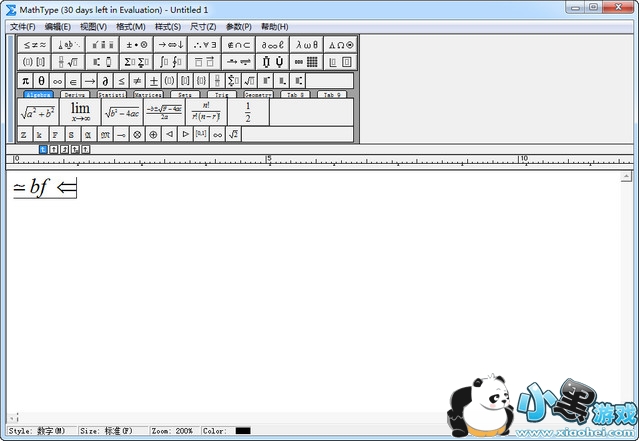639x441 pixels.
Task: Insert the pi symbol
Action: 26,81
